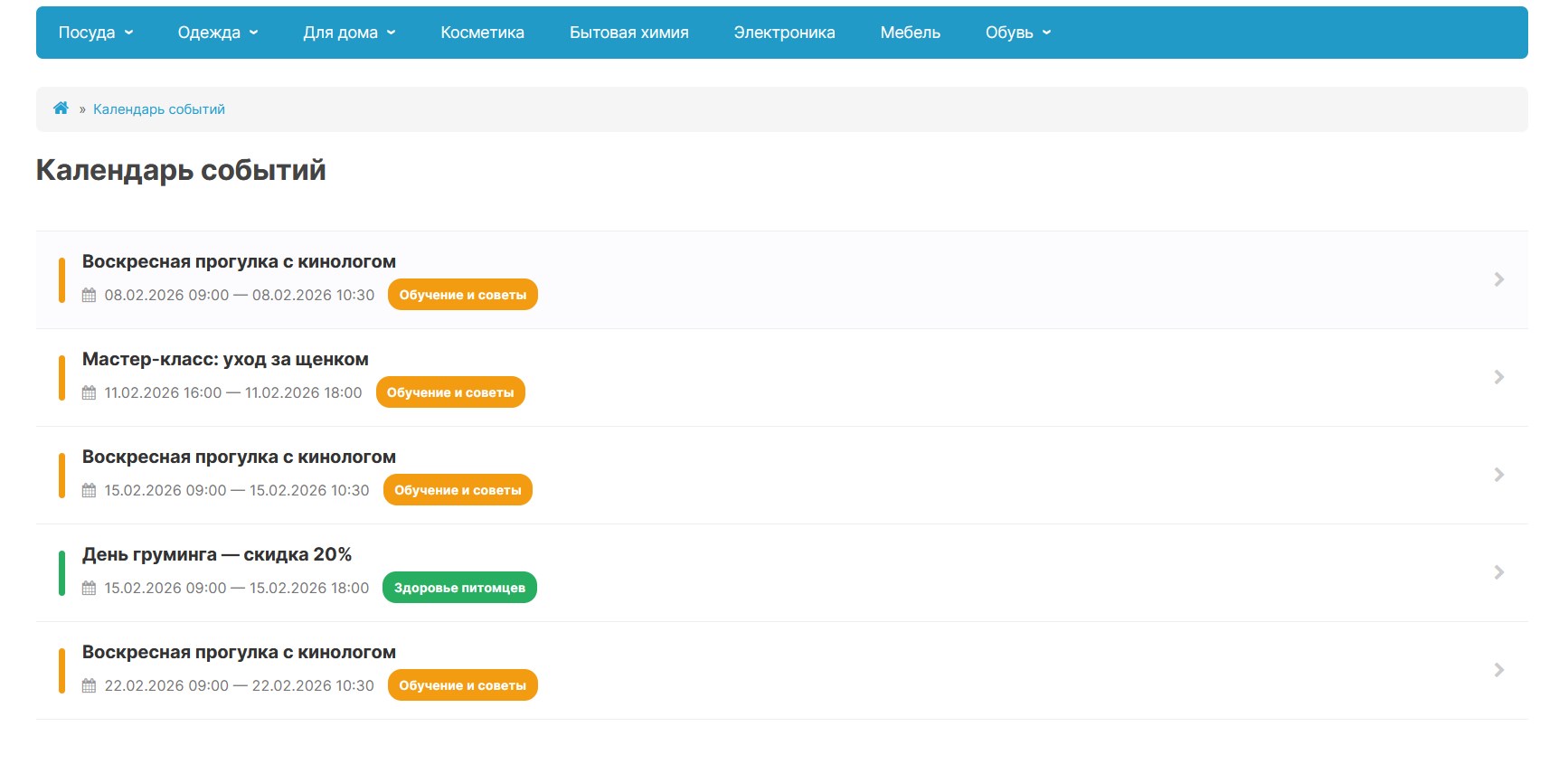Open 'День груминга — скидка 20%' event
Screen dimensions: 1568x783
[217, 554]
